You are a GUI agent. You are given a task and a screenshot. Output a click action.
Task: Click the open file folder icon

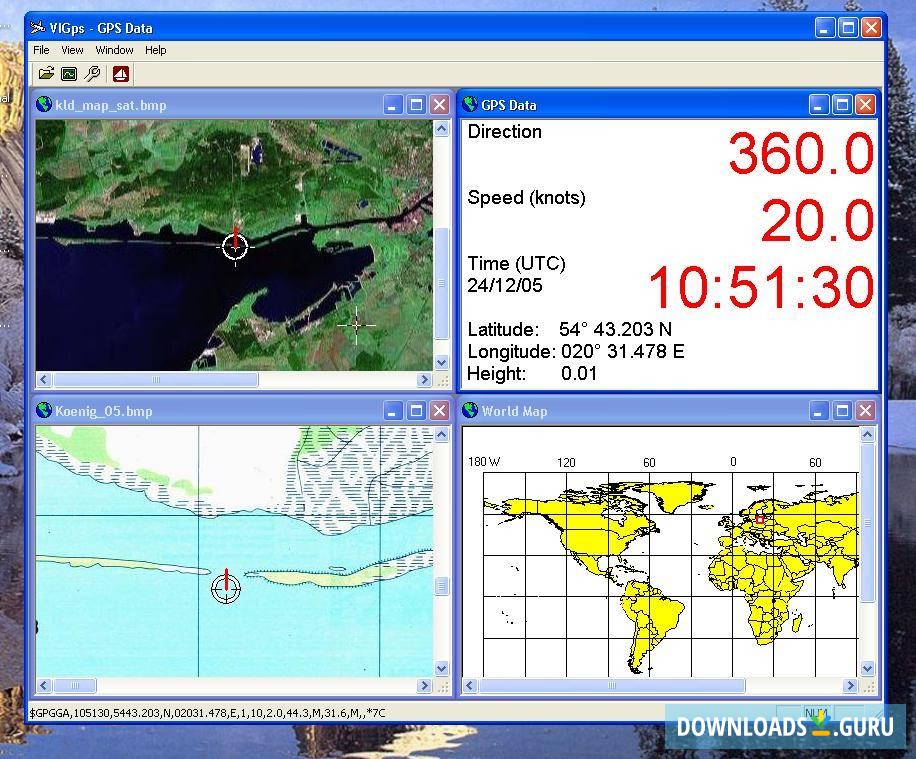point(46,73)
